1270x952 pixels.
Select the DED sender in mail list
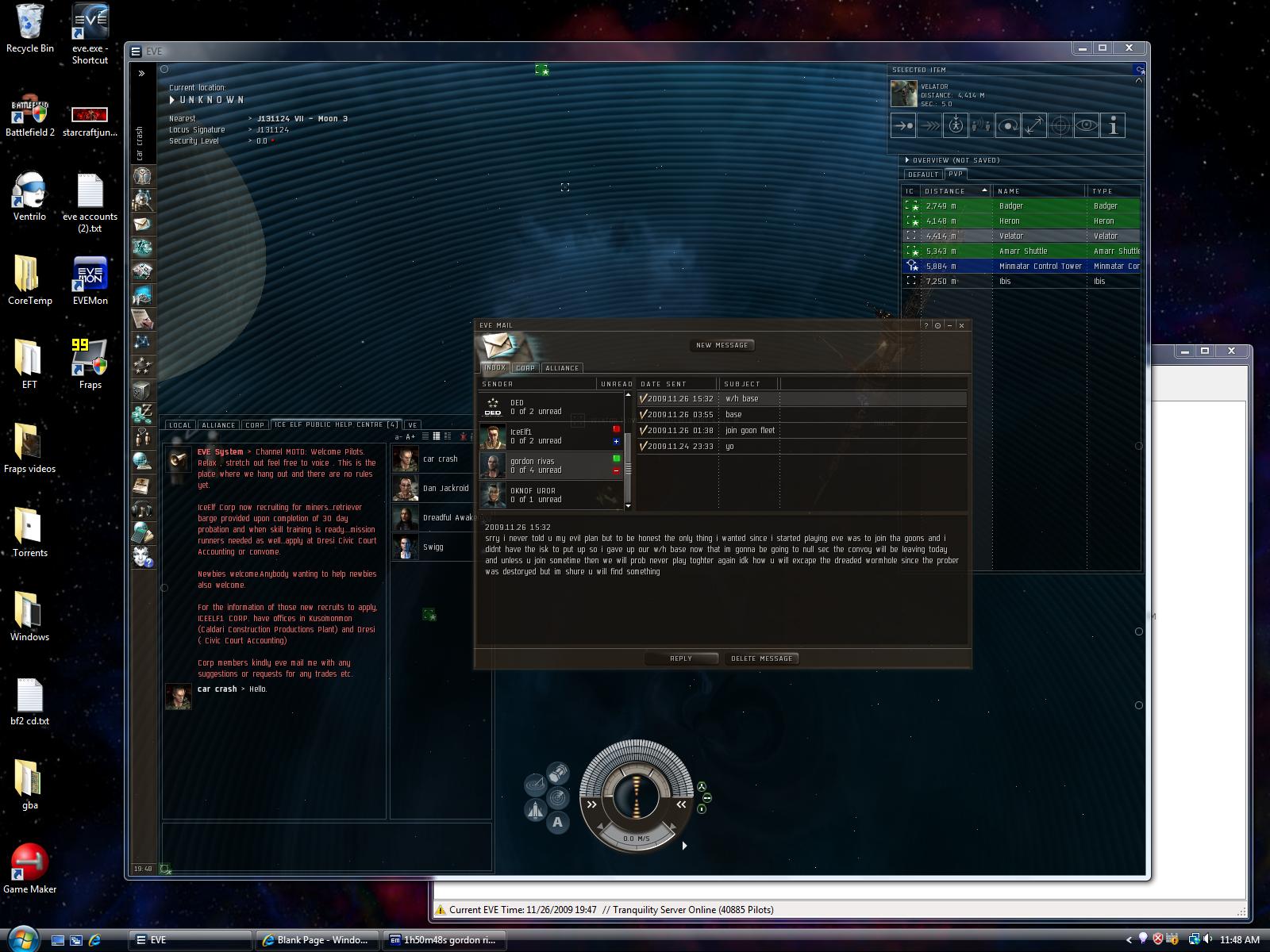(x=551, y=407)
